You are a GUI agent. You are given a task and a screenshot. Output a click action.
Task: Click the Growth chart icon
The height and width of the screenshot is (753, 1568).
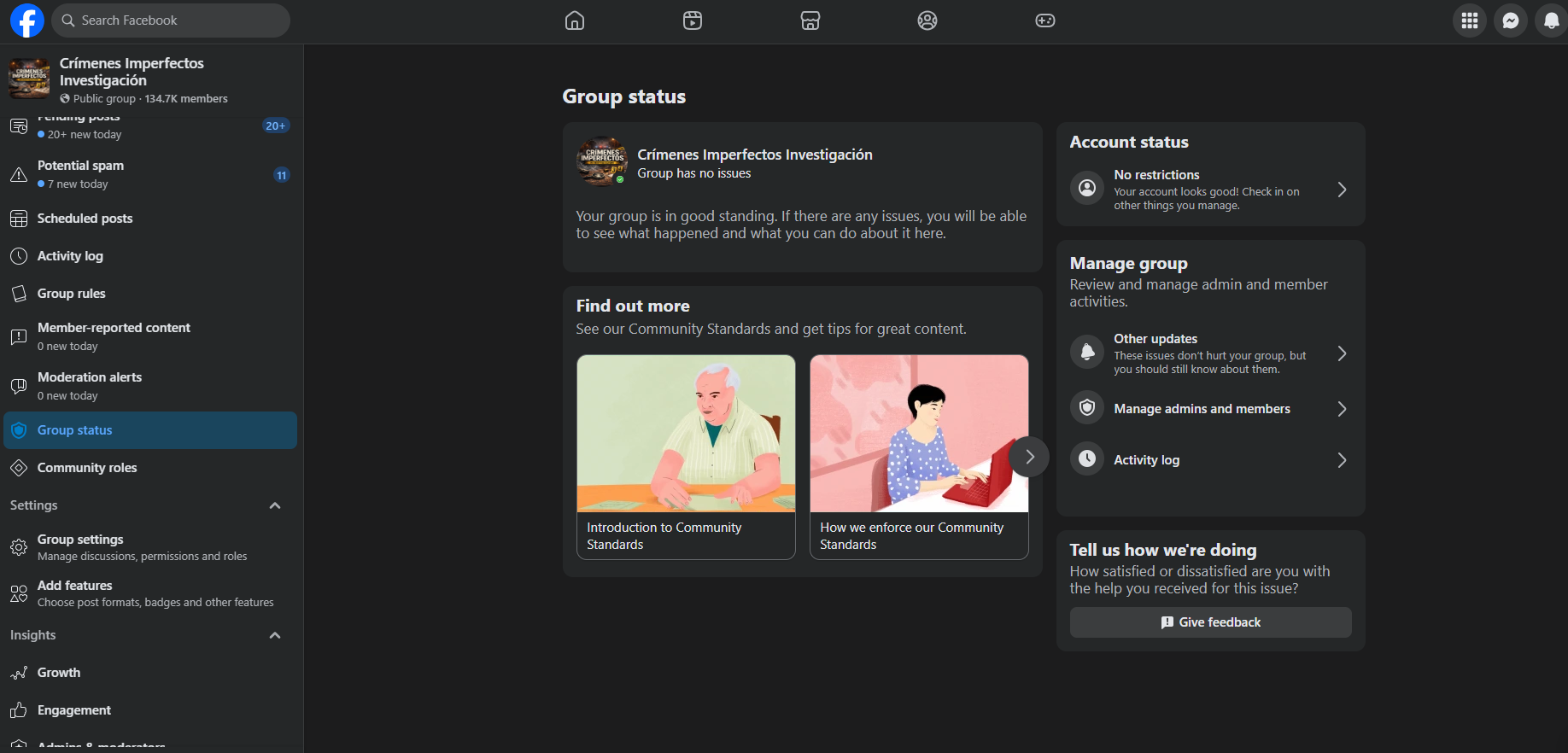pos(19,673)
